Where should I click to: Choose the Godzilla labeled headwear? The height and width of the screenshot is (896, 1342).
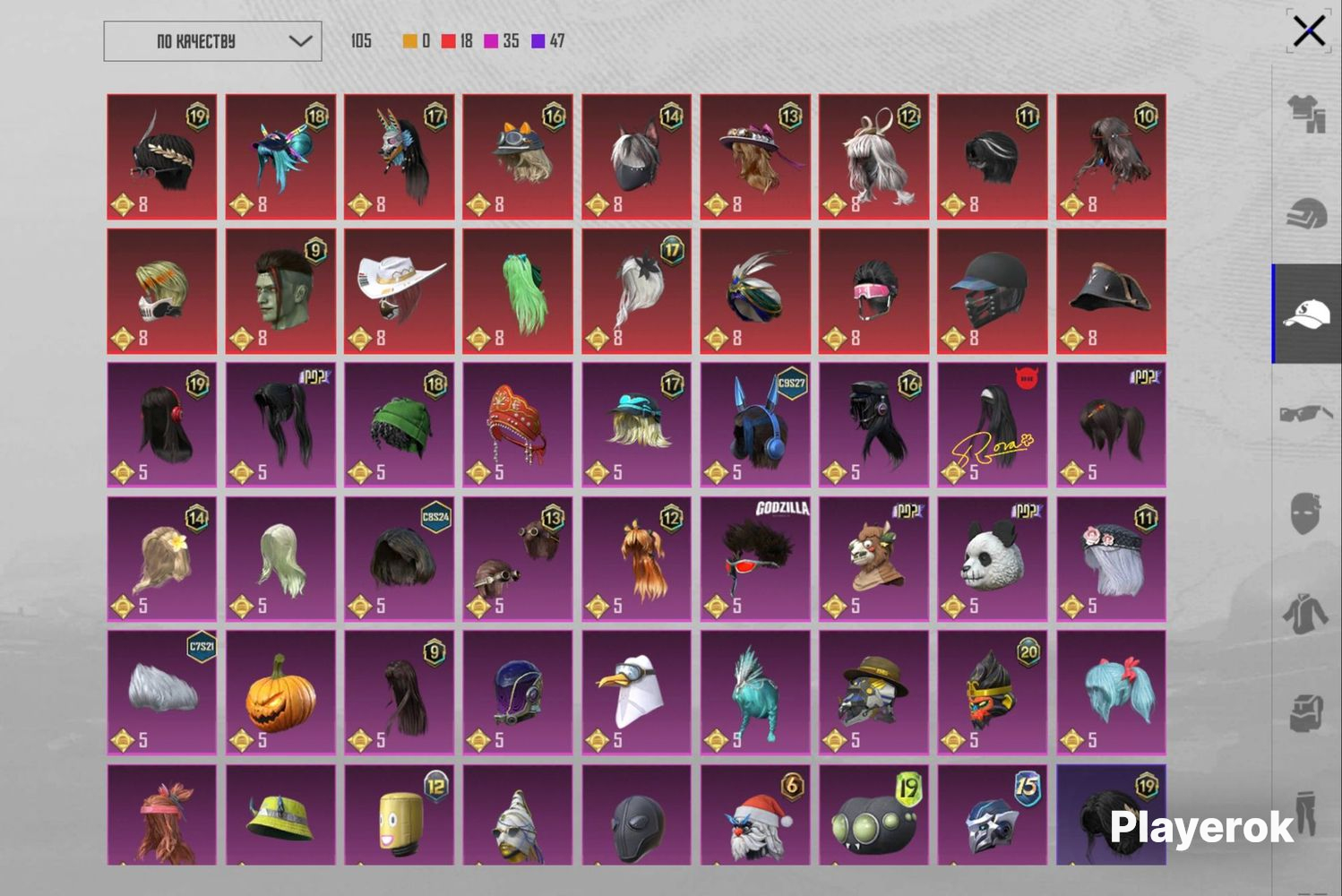755,559
